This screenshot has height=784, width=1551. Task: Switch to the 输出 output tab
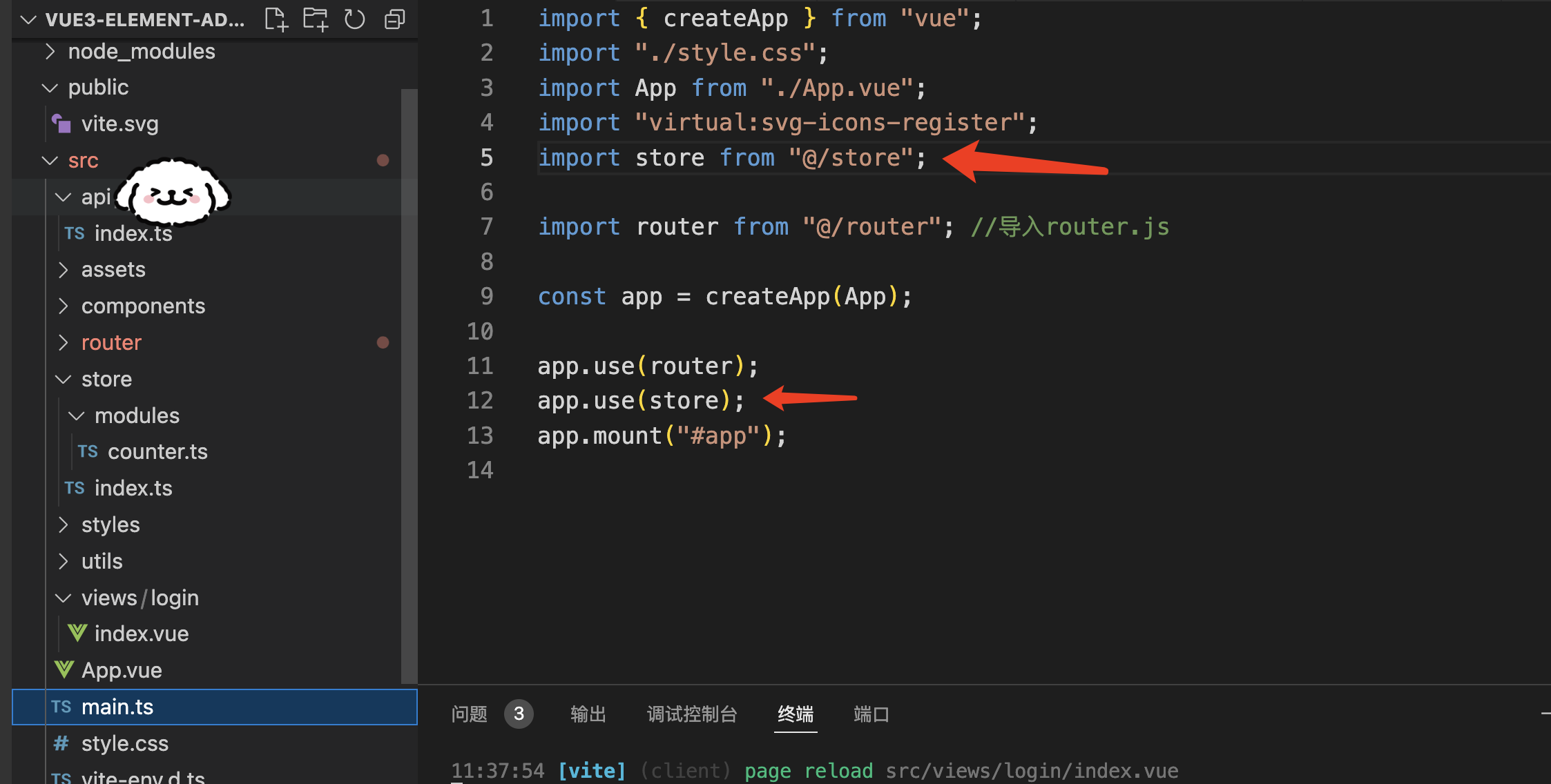pos(588,714)
